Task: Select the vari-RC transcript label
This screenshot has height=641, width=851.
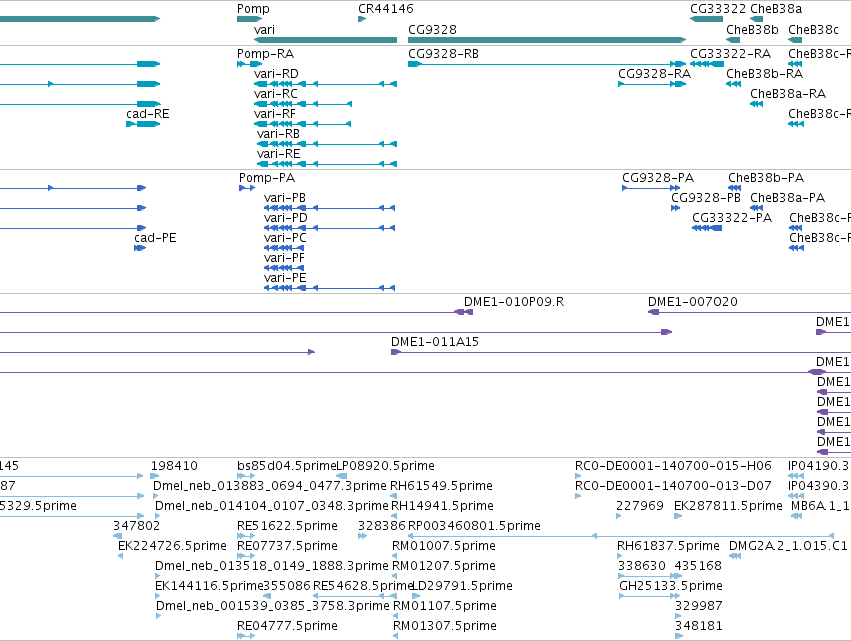Action: [x=276, y=94]
